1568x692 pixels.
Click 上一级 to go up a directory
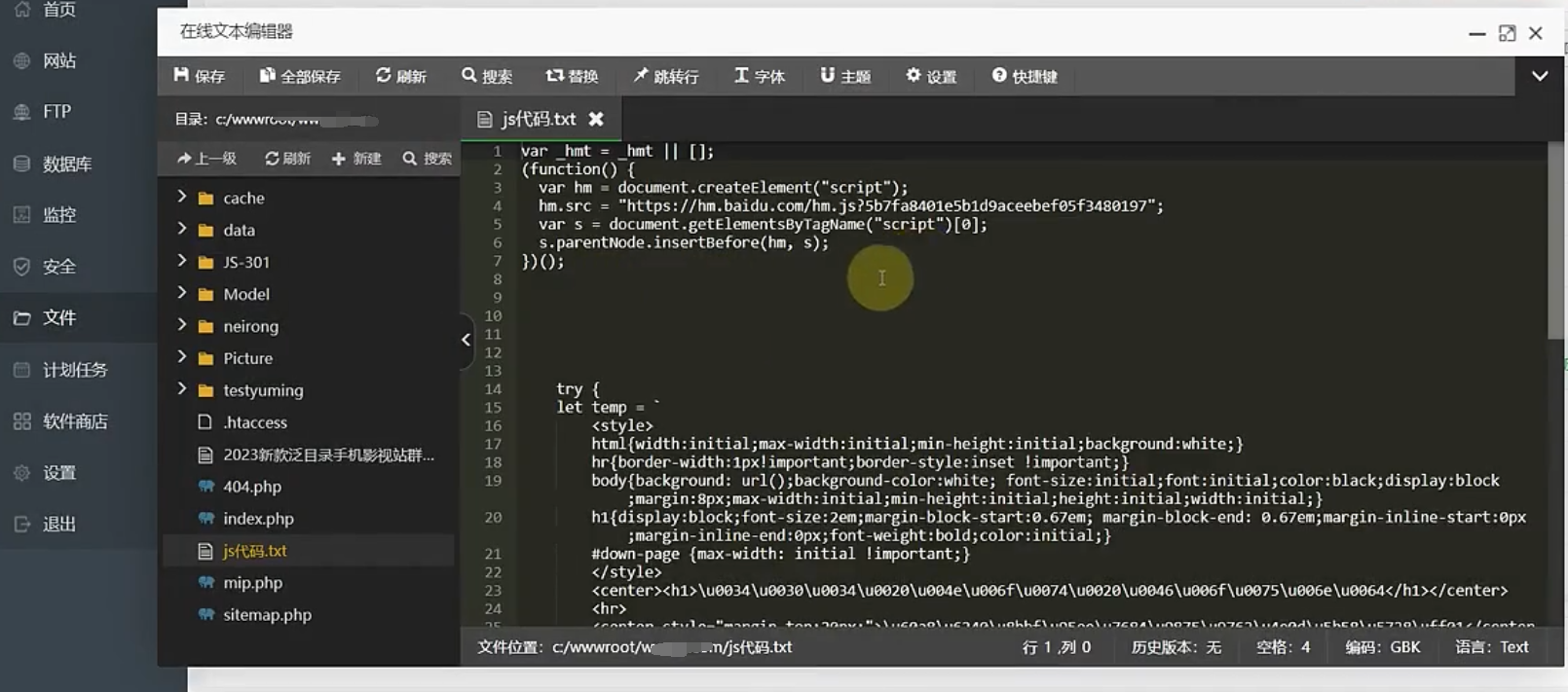point(206,159)
